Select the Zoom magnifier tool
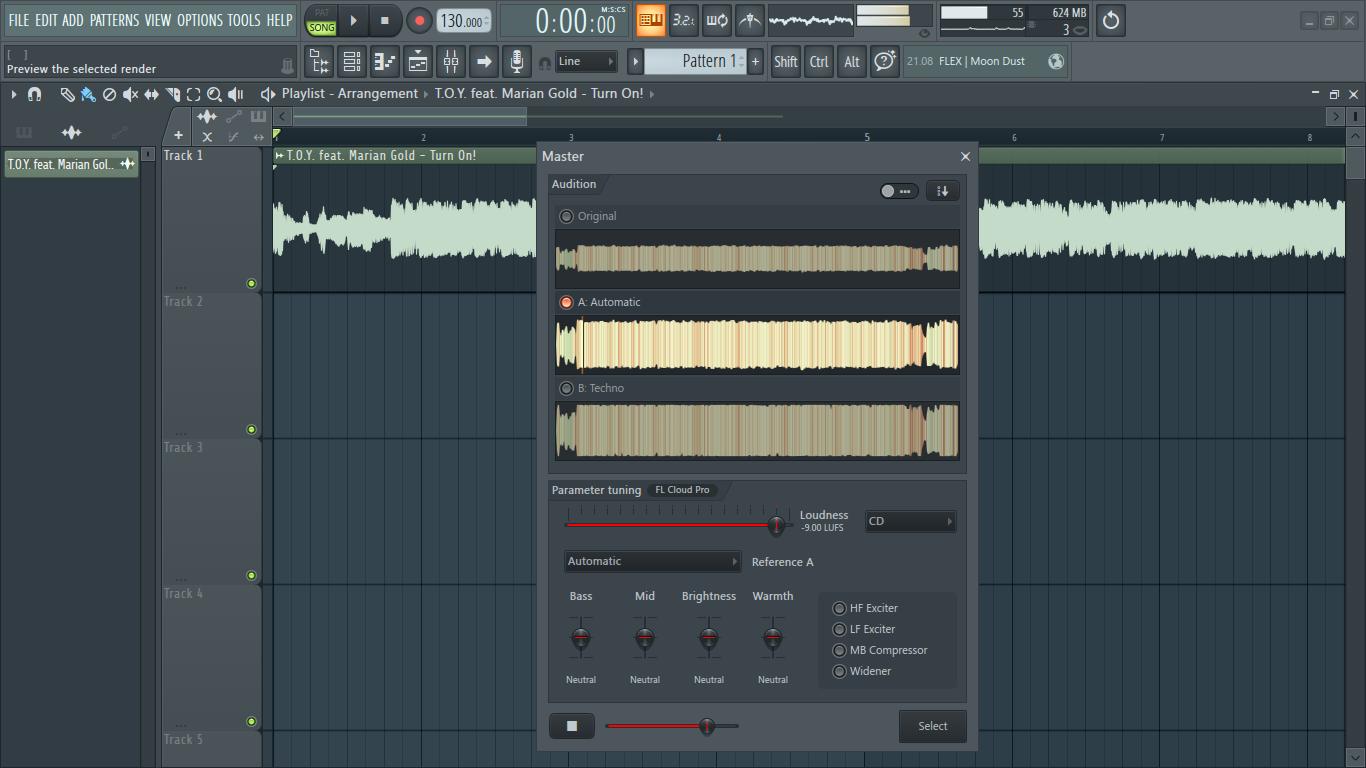 click(214, 94)
